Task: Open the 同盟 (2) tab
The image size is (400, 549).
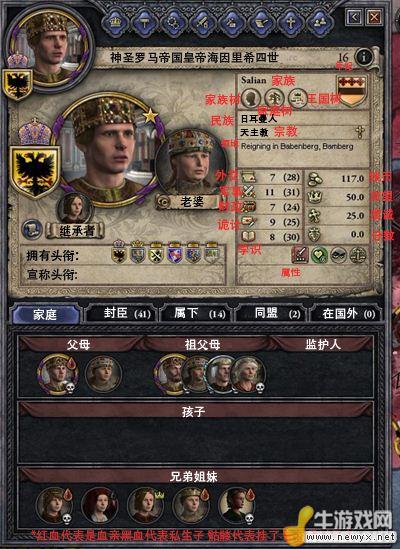Action: click(x=272, y=313)
